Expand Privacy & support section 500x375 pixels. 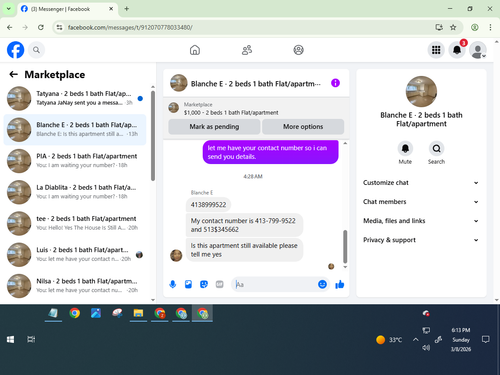click(x=421, y=240)
